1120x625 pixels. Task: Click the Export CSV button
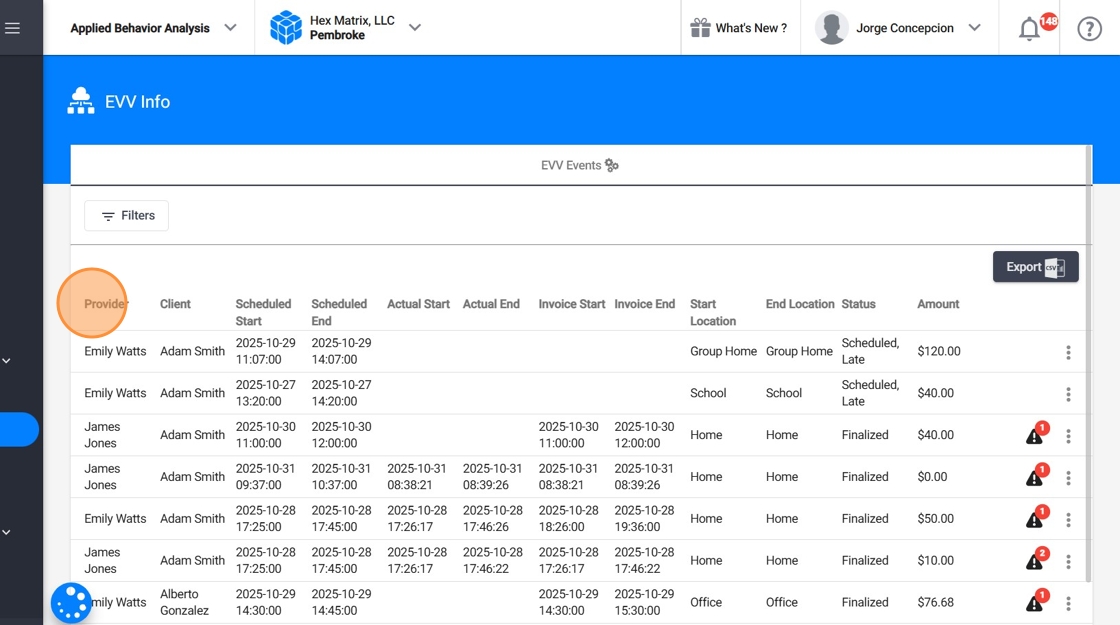(x=1035, y=266)
